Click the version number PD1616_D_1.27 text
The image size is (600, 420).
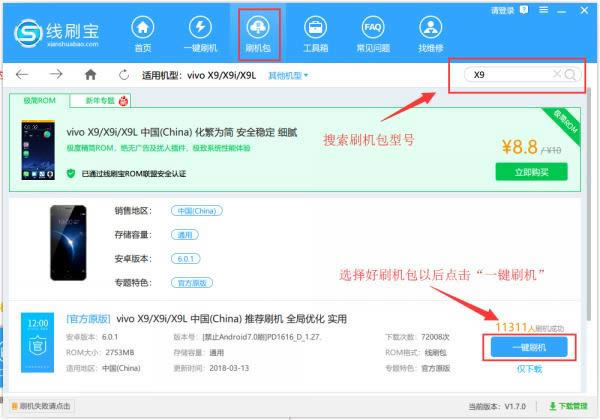point(262,337)
